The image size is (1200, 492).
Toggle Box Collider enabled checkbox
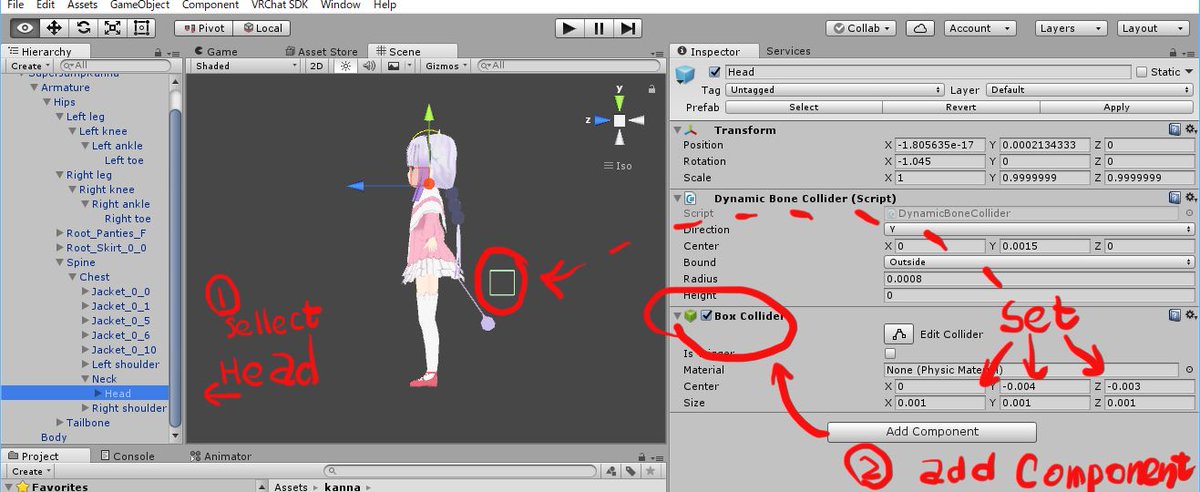706,316
